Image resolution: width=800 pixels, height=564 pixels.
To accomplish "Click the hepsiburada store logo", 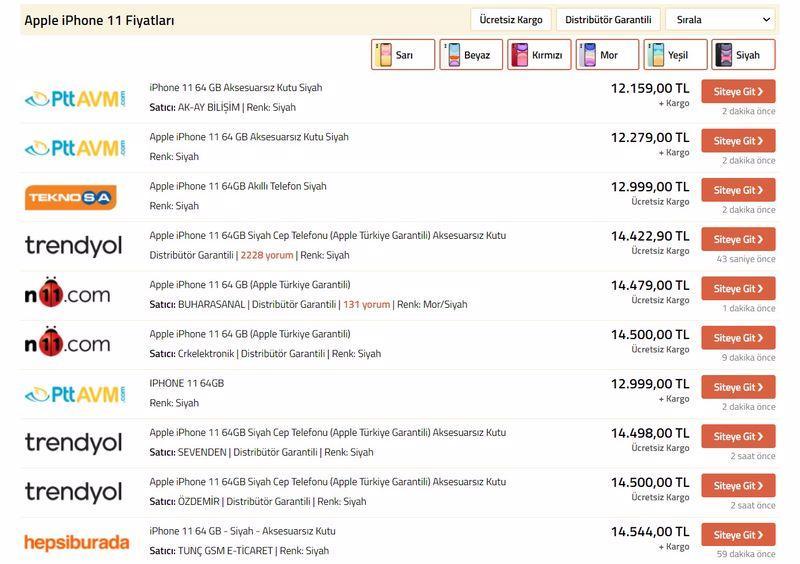I will click(77, 542).
